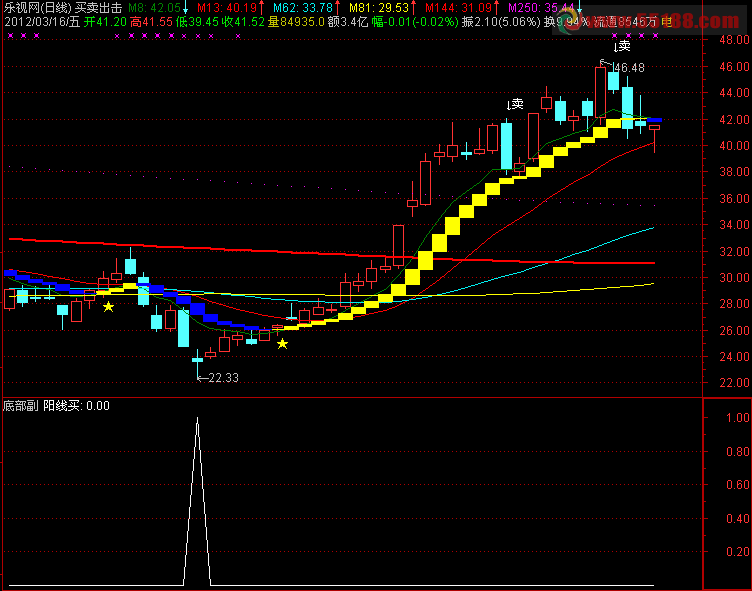
Task: Click the up arrow beside M62: 33.78
Action: pos(338,8)
